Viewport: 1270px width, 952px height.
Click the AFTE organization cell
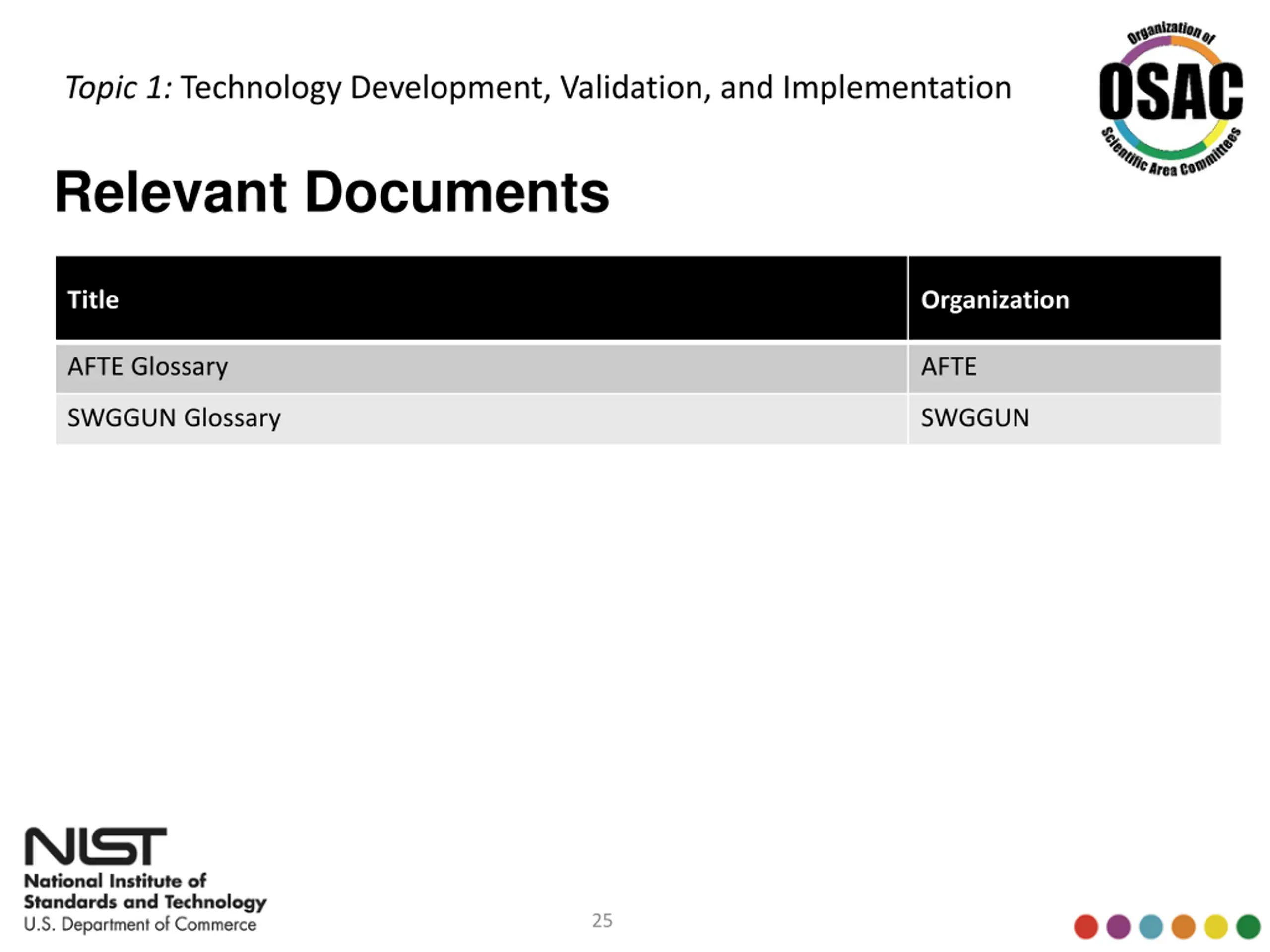pyautogui.click(x=1065, y=368)
